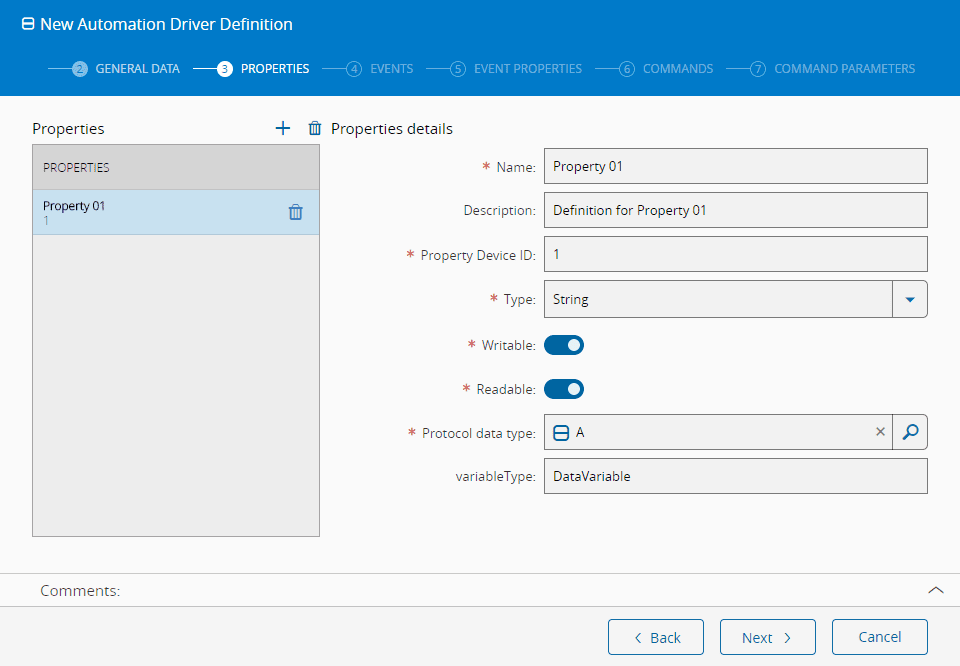Screen dimensions: 960x666
Task: Click trash icon above the properties list
Action: (315, 128)
